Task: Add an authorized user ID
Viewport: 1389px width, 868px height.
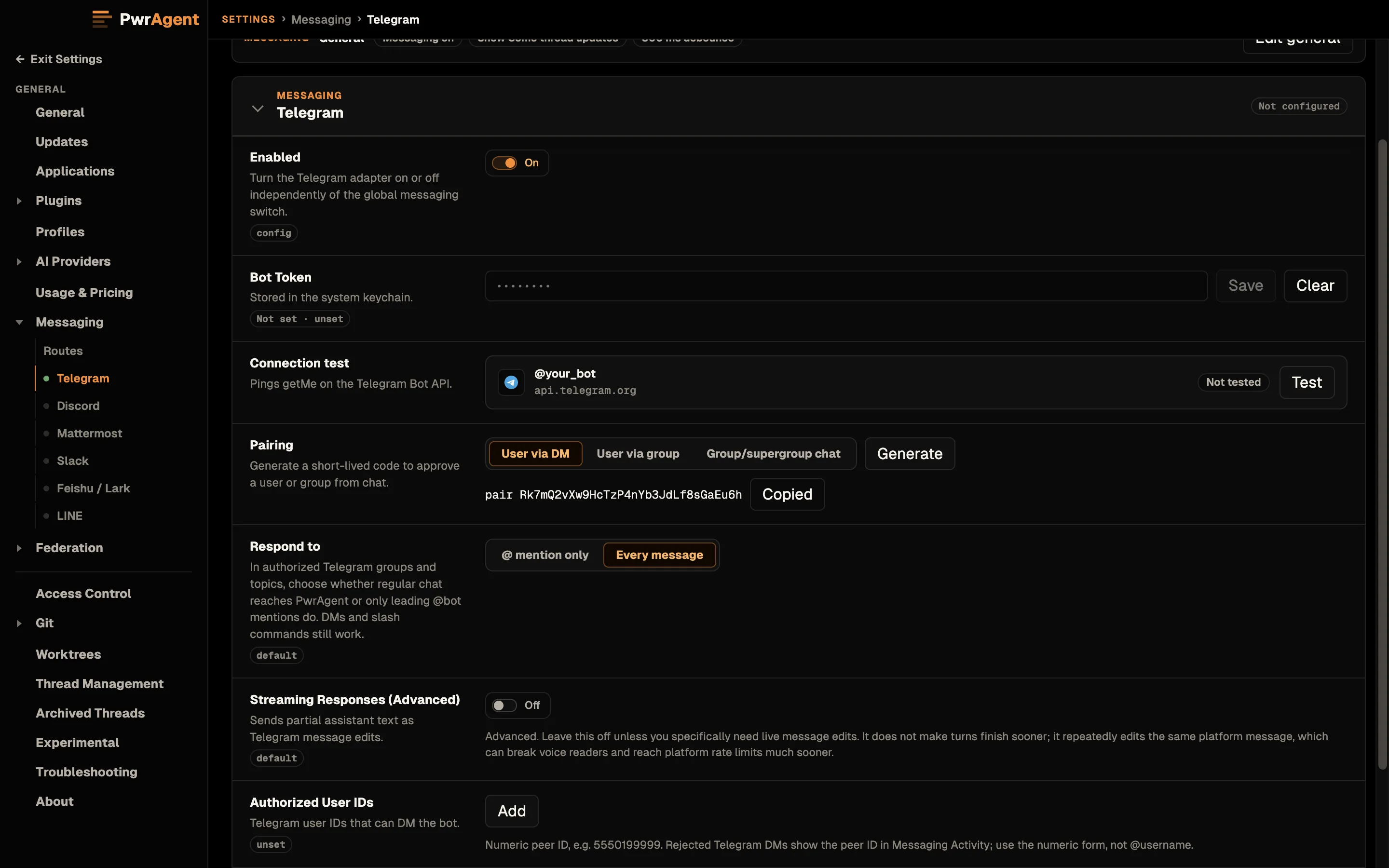Action: coord(511,811)
